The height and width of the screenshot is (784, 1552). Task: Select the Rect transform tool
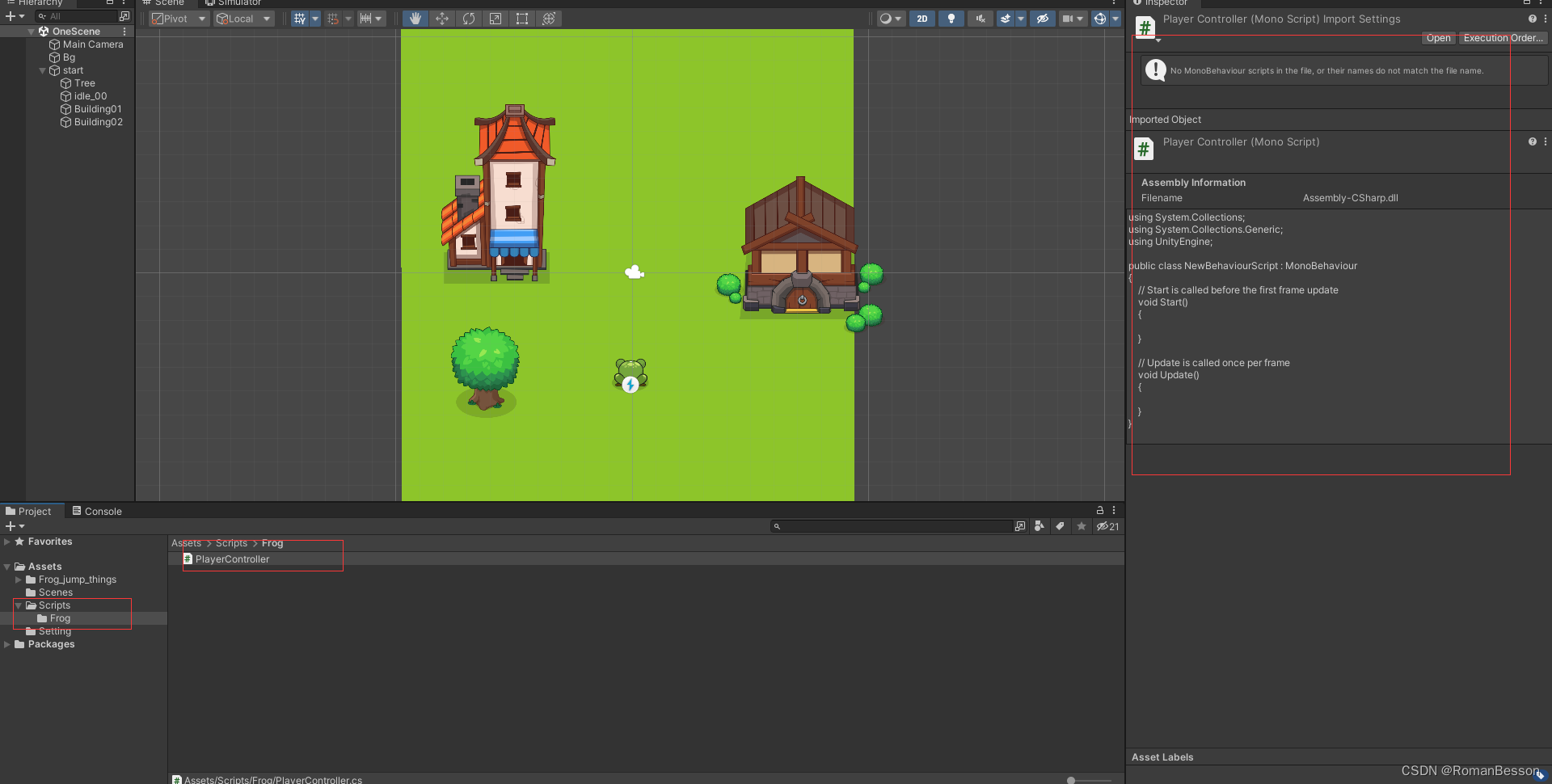(x=522, y=19)
